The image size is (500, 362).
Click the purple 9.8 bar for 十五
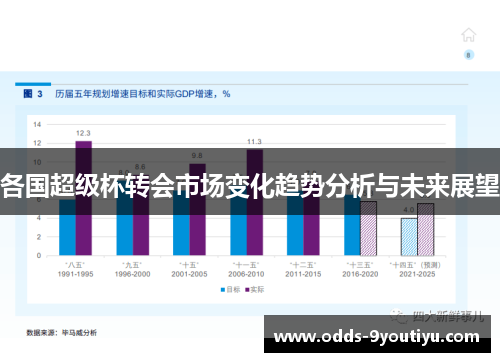coord(197,210)
